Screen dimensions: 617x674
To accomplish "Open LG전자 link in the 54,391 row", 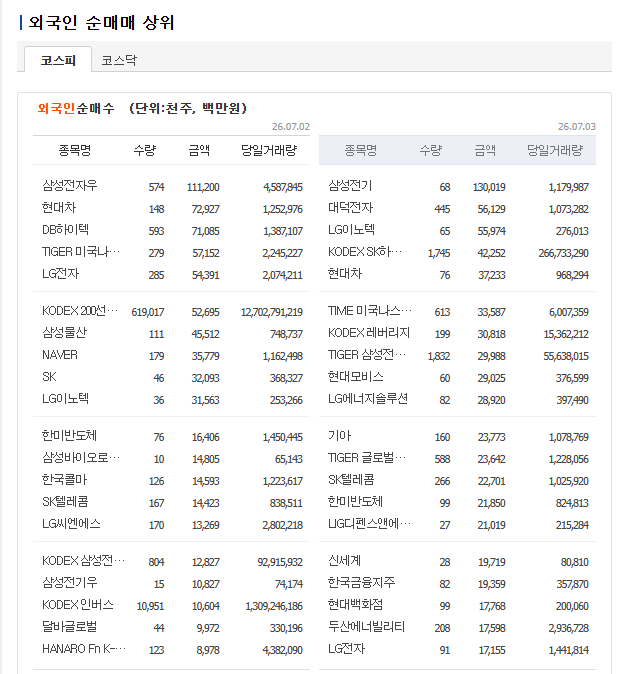I will click(x=61, y=273).
